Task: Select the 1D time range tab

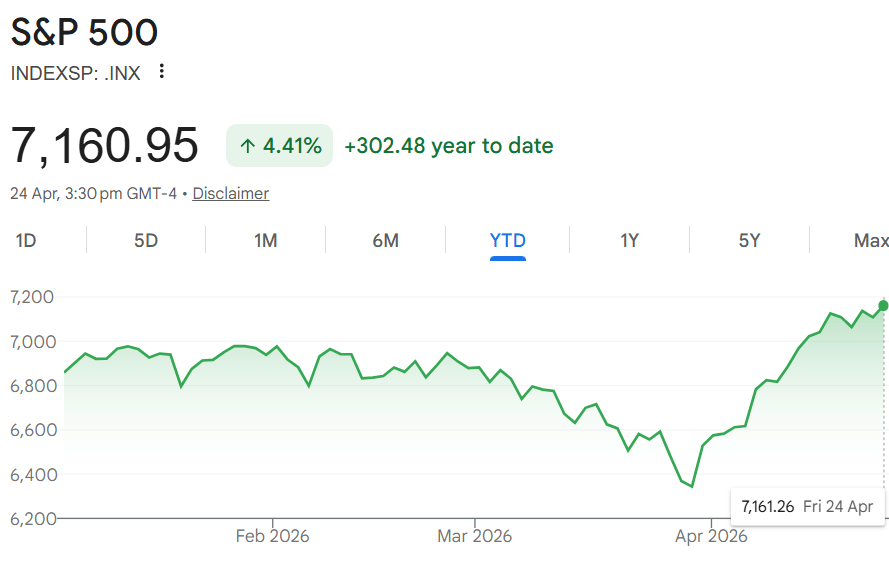Action: [27, 240]
